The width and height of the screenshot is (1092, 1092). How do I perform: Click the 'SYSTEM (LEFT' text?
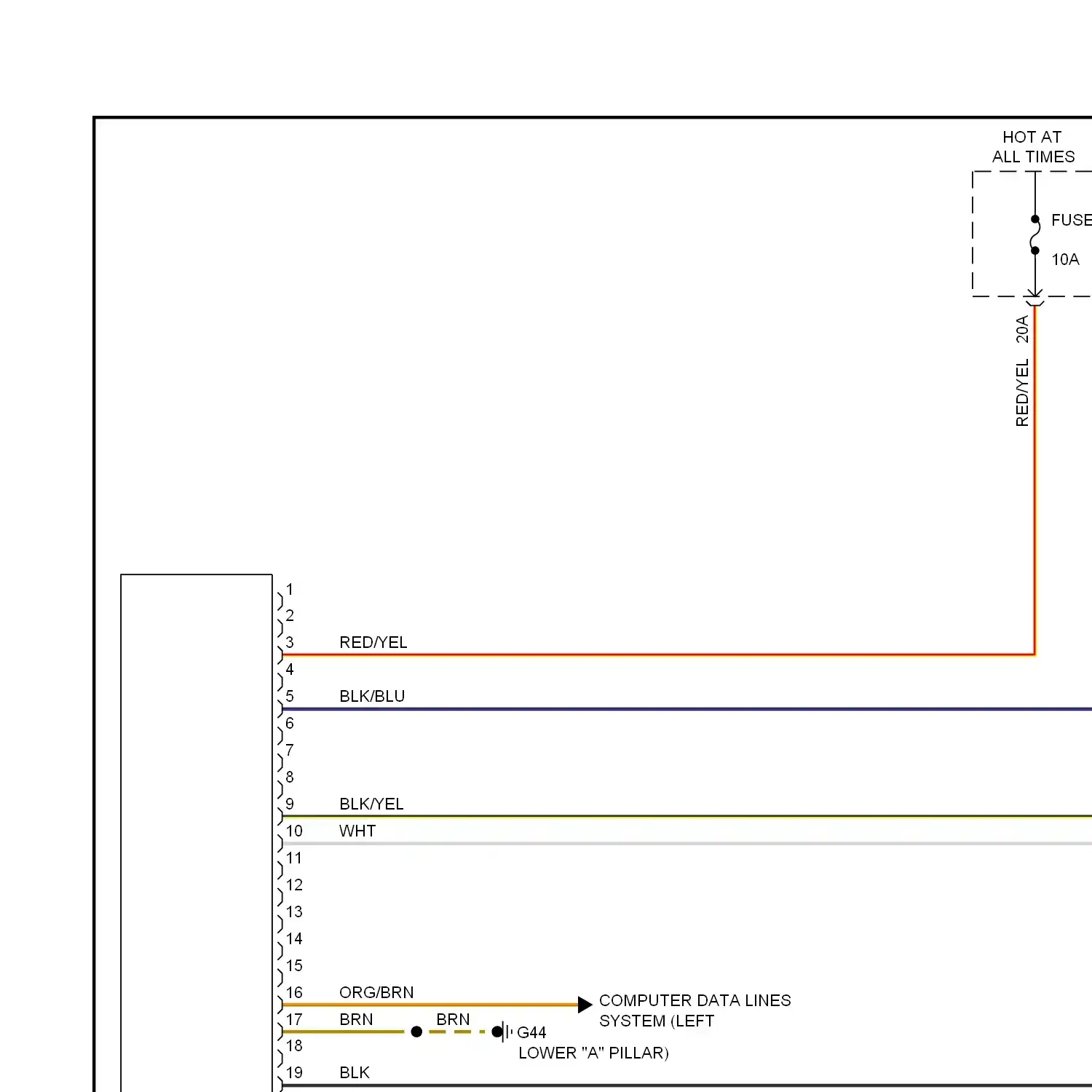point(657,1021)
